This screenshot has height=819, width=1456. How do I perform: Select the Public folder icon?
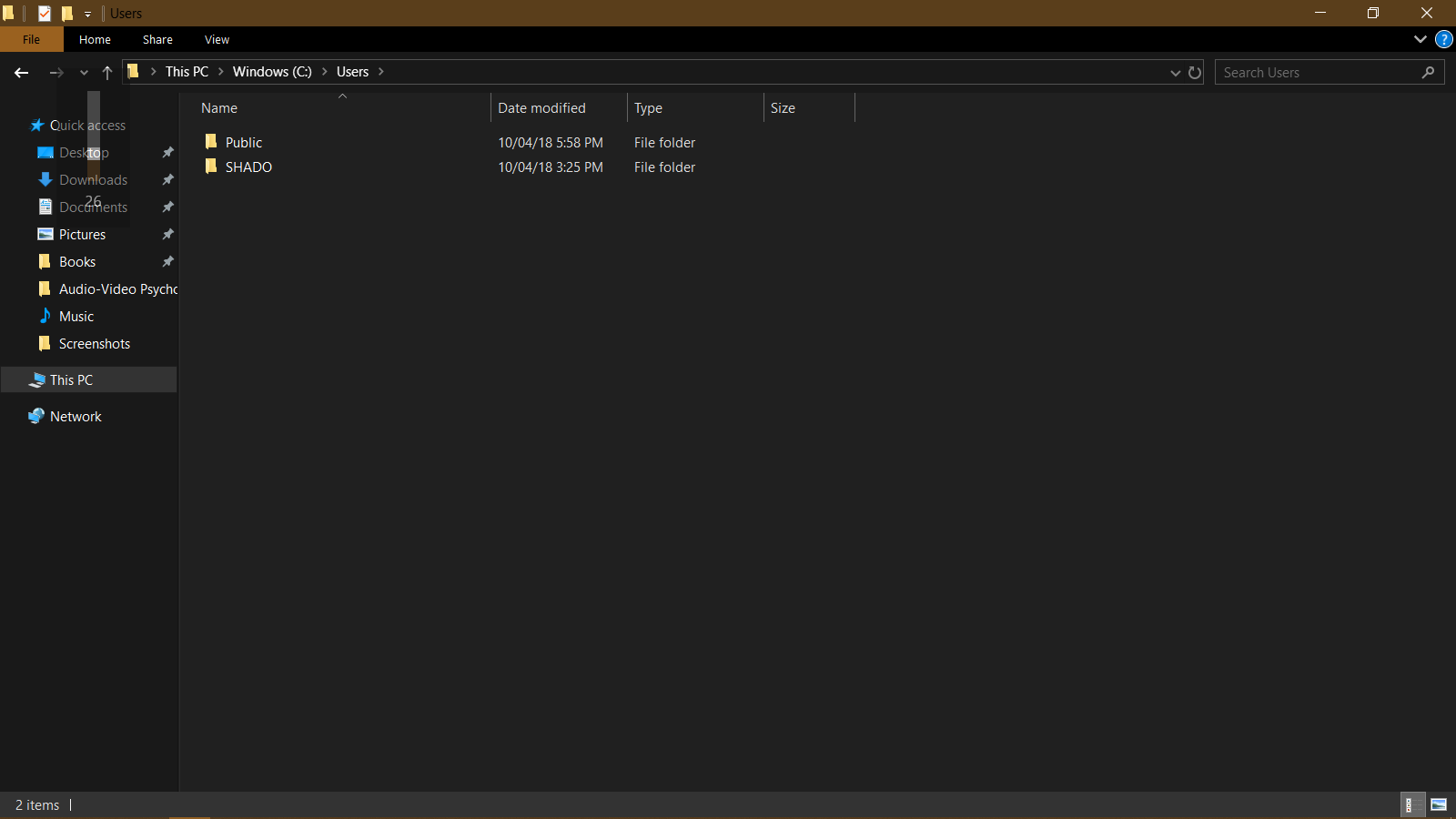point(211,142)
